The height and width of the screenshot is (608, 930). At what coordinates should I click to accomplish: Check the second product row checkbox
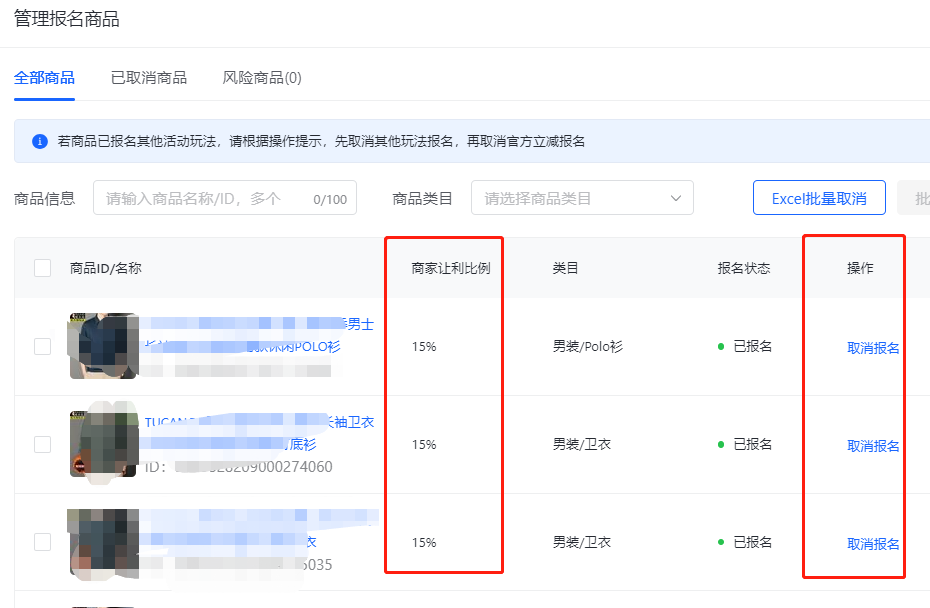point(42,443)
